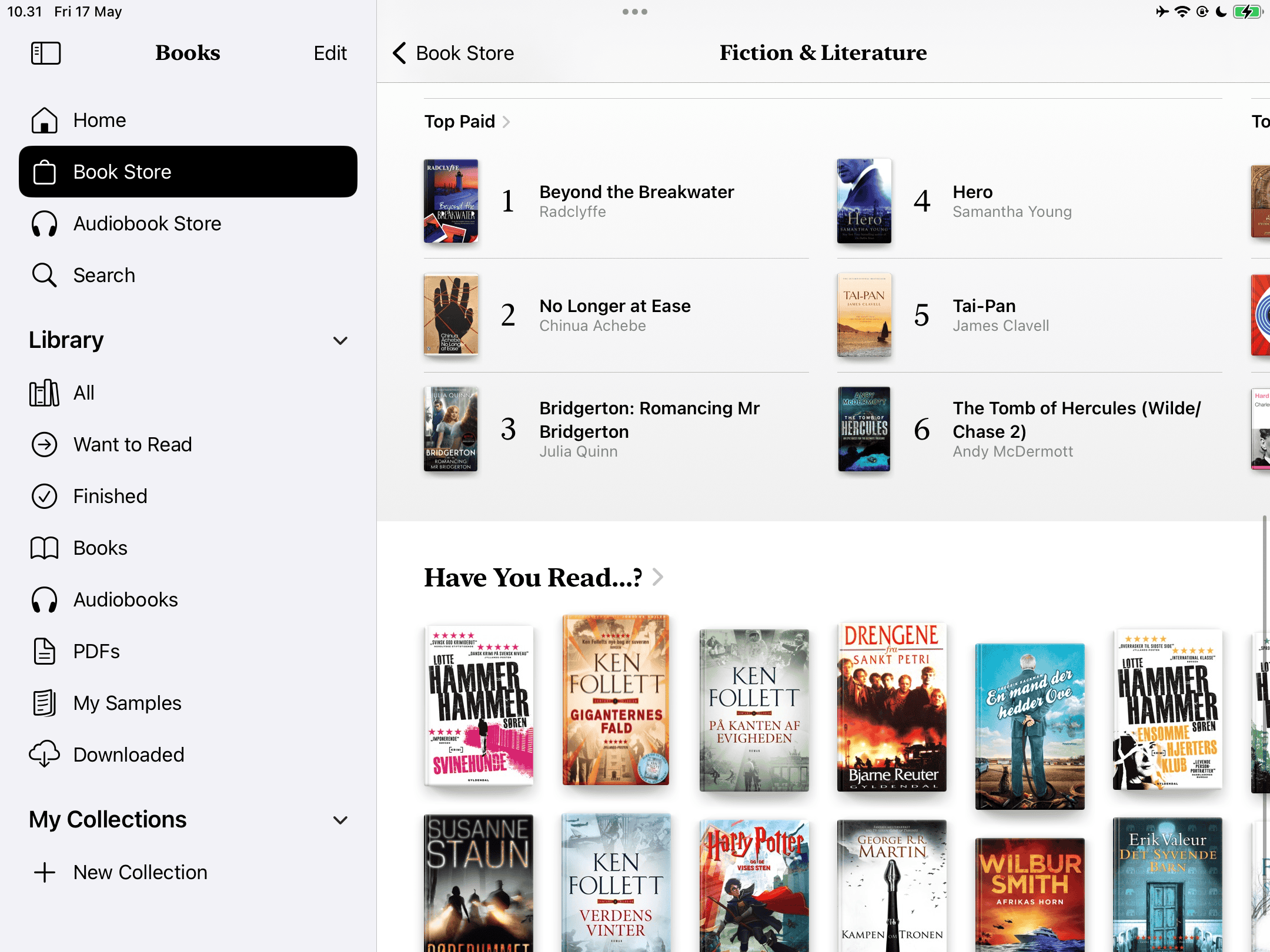
Task: Click the Search magnifying glass icon
Action: [x=44, y=275]
